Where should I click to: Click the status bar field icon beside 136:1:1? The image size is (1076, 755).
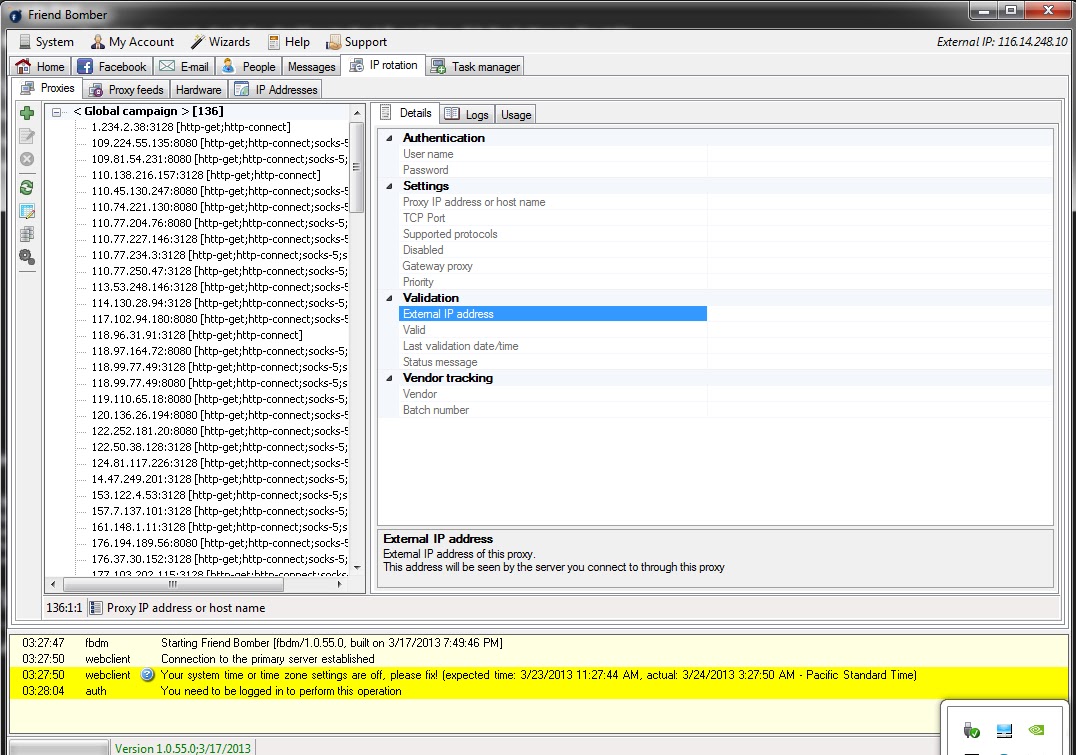(x=96, y=608)
